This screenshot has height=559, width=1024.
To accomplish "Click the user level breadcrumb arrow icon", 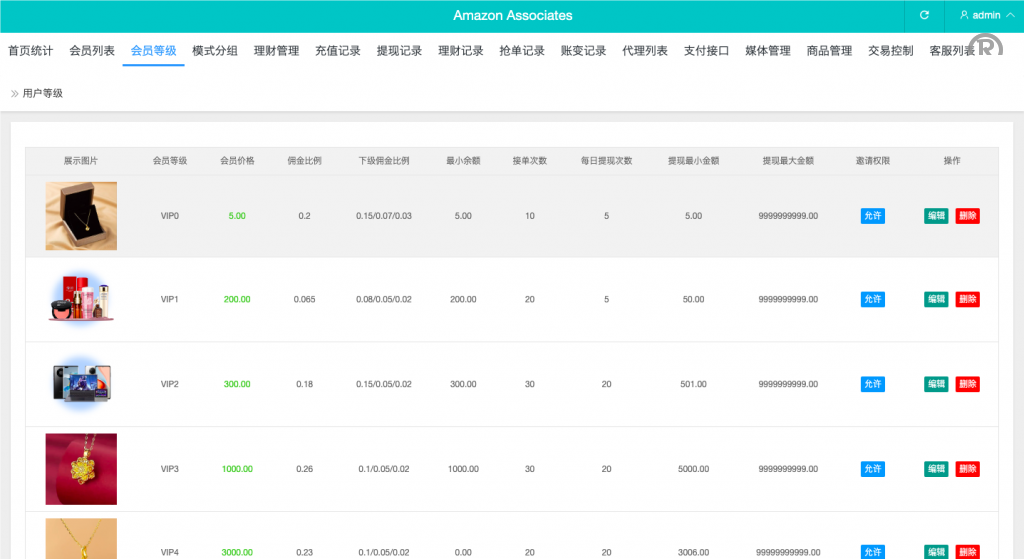I will pyautogui.click(x=14, y=93).
